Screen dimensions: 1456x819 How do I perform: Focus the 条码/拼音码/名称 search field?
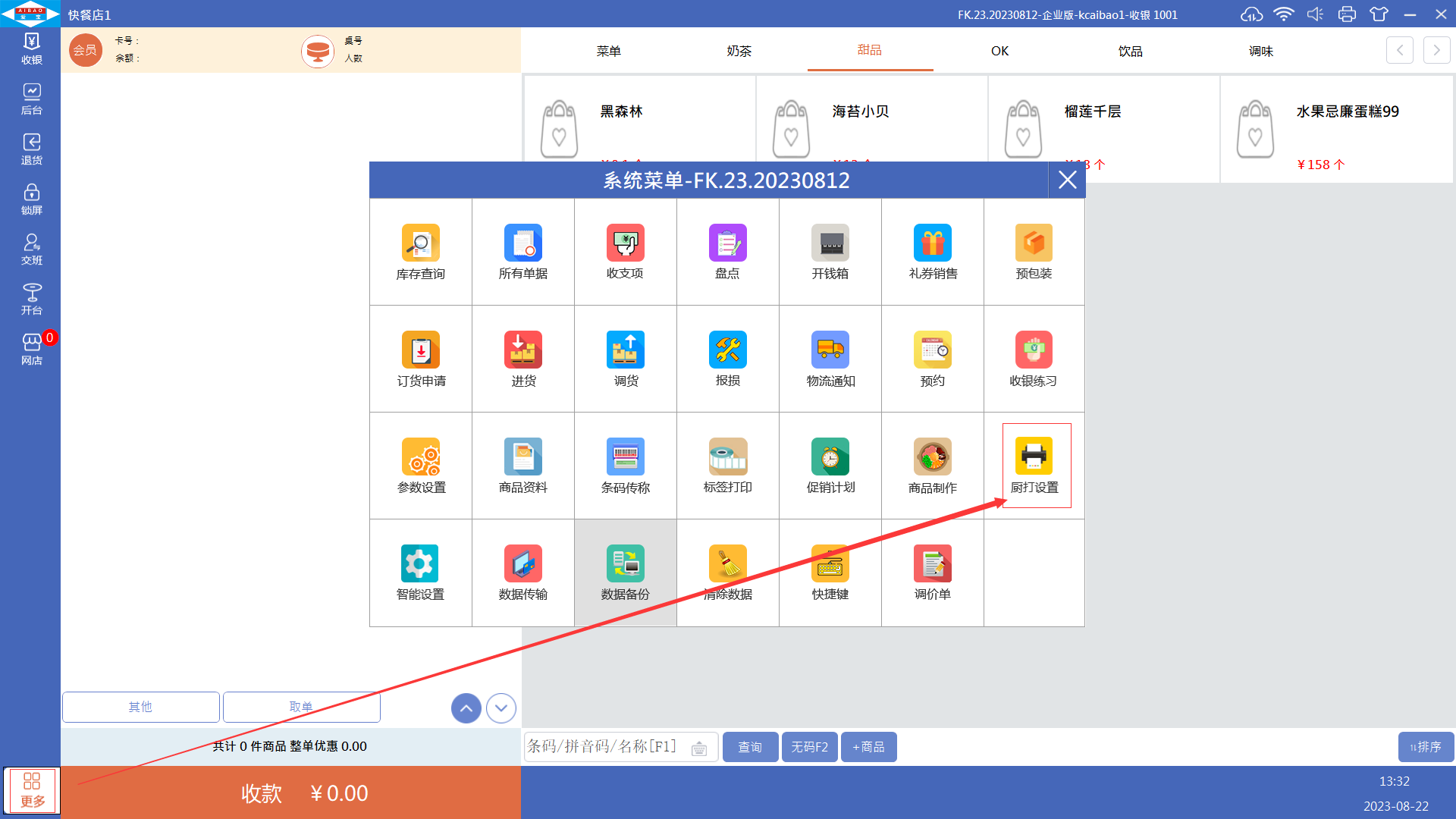coord(620,747)
